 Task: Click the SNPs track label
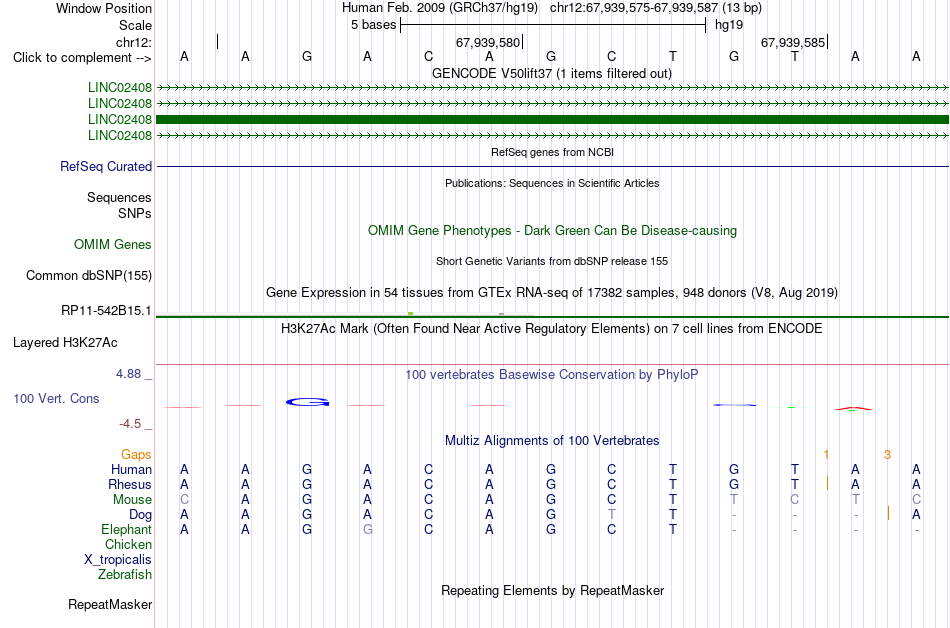135,213
